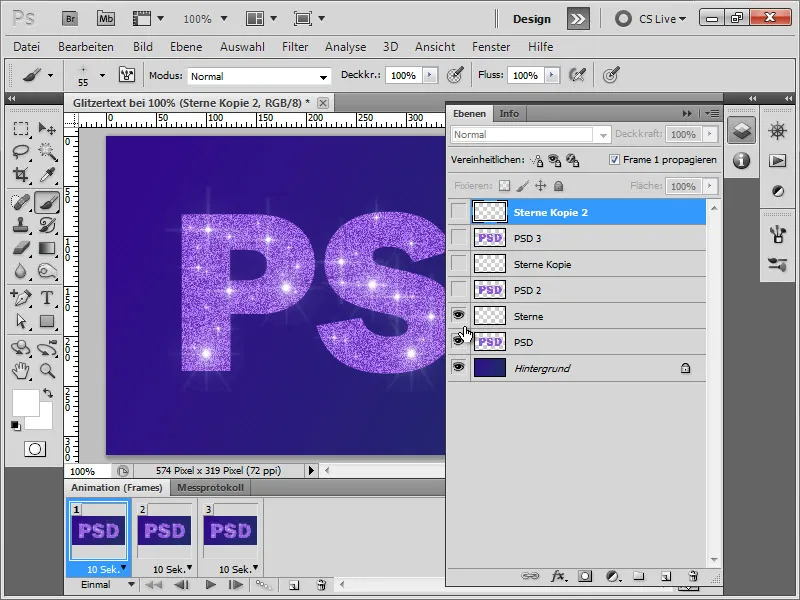Show the Sterne Kopie 2 layer visibility
Viewport: 800px width, 600px height.
pyautogui.click(x=458, y=211)
